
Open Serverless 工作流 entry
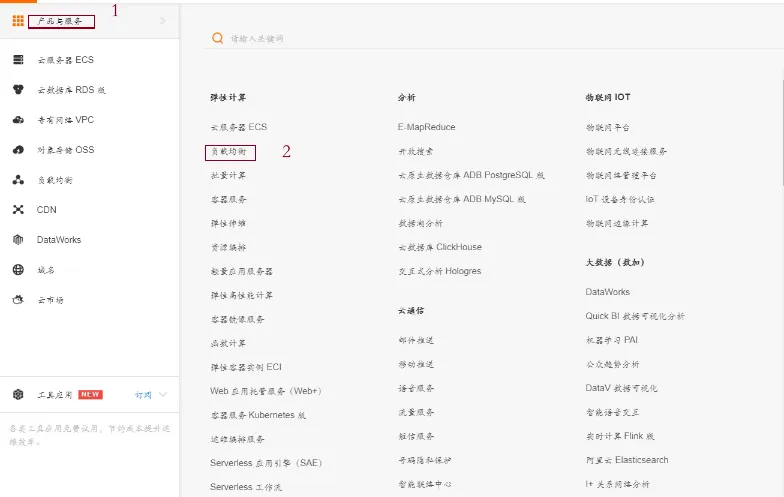246,487
